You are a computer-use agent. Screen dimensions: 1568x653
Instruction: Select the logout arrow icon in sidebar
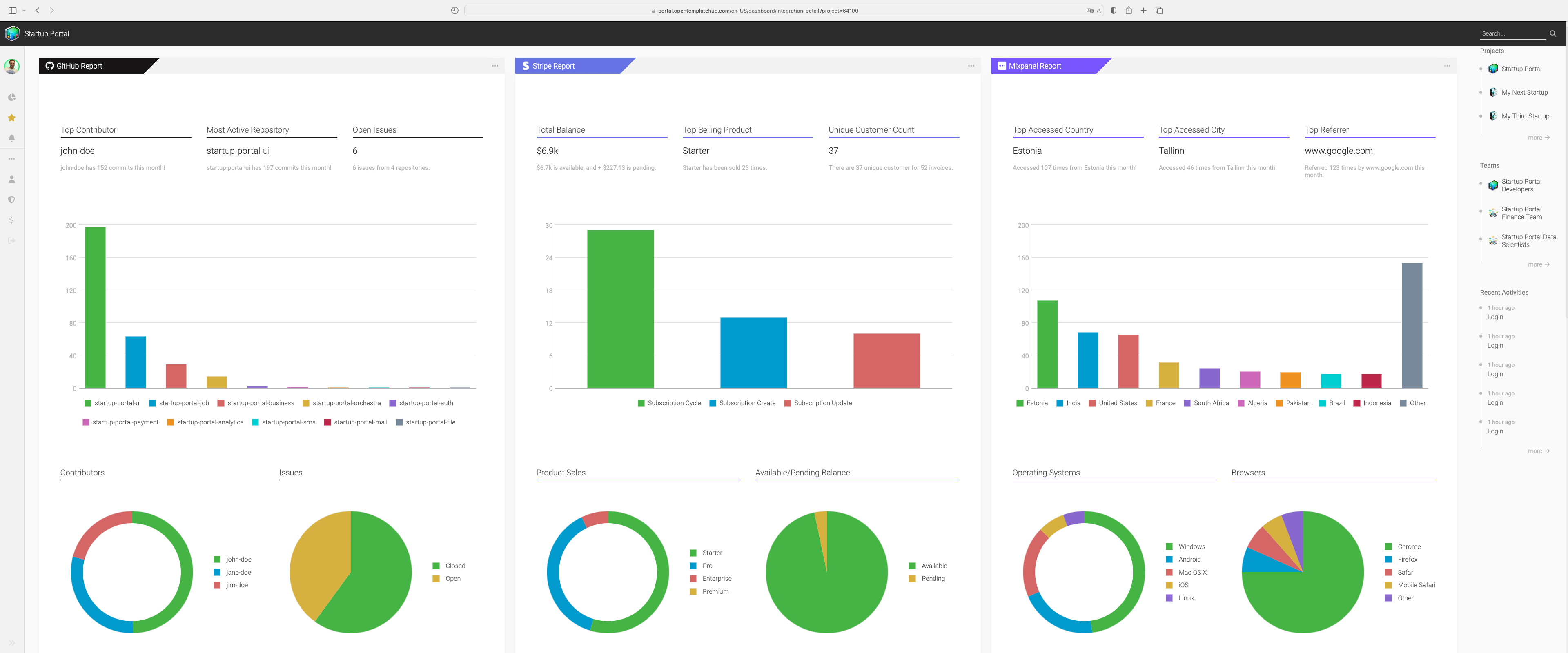(11, 240)
